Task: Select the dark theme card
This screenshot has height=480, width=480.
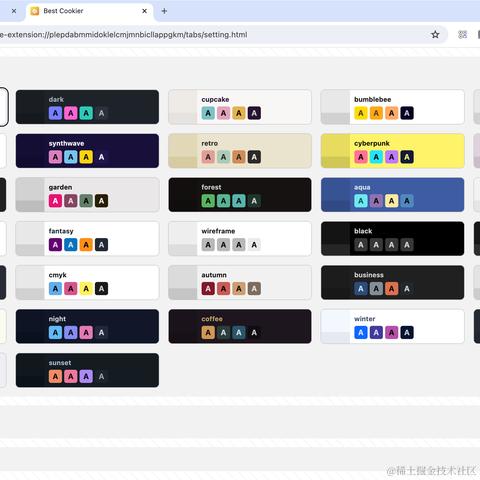Action: [87, 107]
